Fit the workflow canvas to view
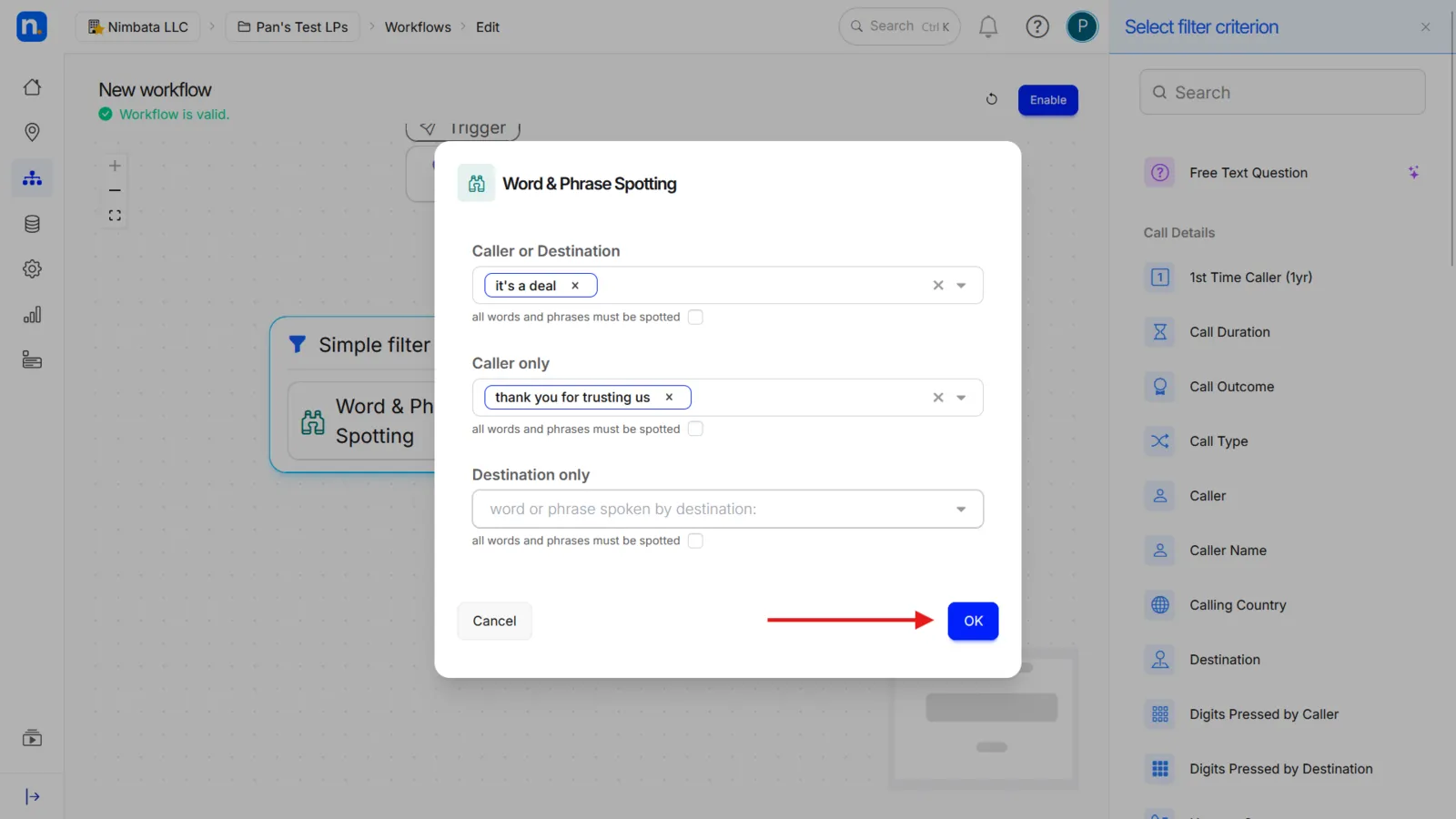Image resolution: width=1456 pixels, height=819 pixels. [115, 216]
